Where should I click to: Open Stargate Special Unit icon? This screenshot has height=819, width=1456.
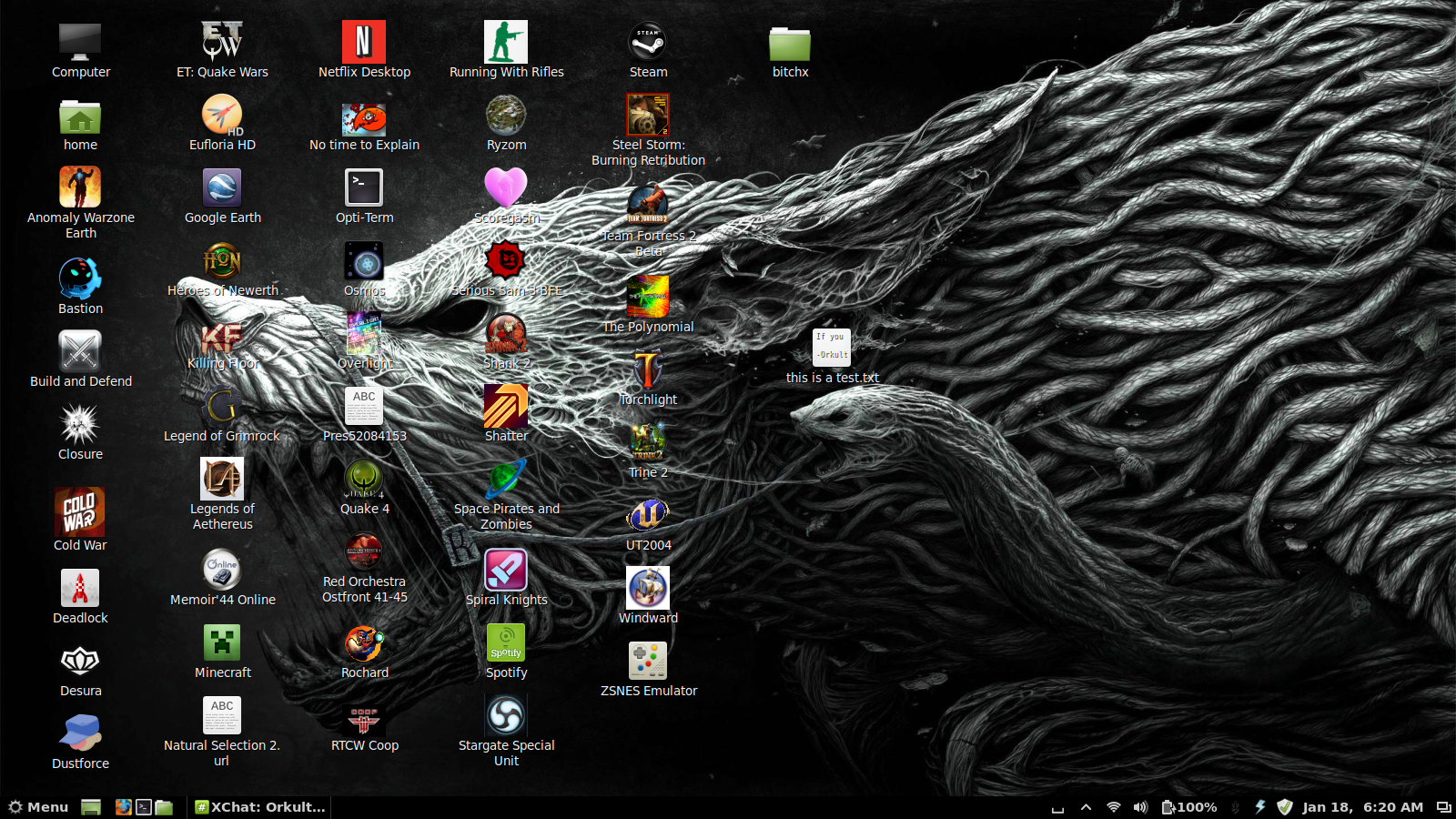coord(506,715)
